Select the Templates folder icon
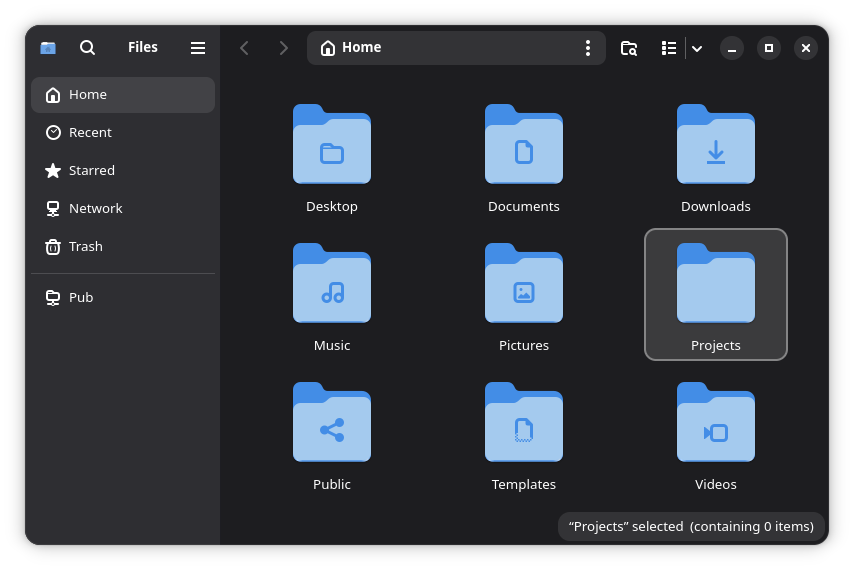 click(523, 422)
